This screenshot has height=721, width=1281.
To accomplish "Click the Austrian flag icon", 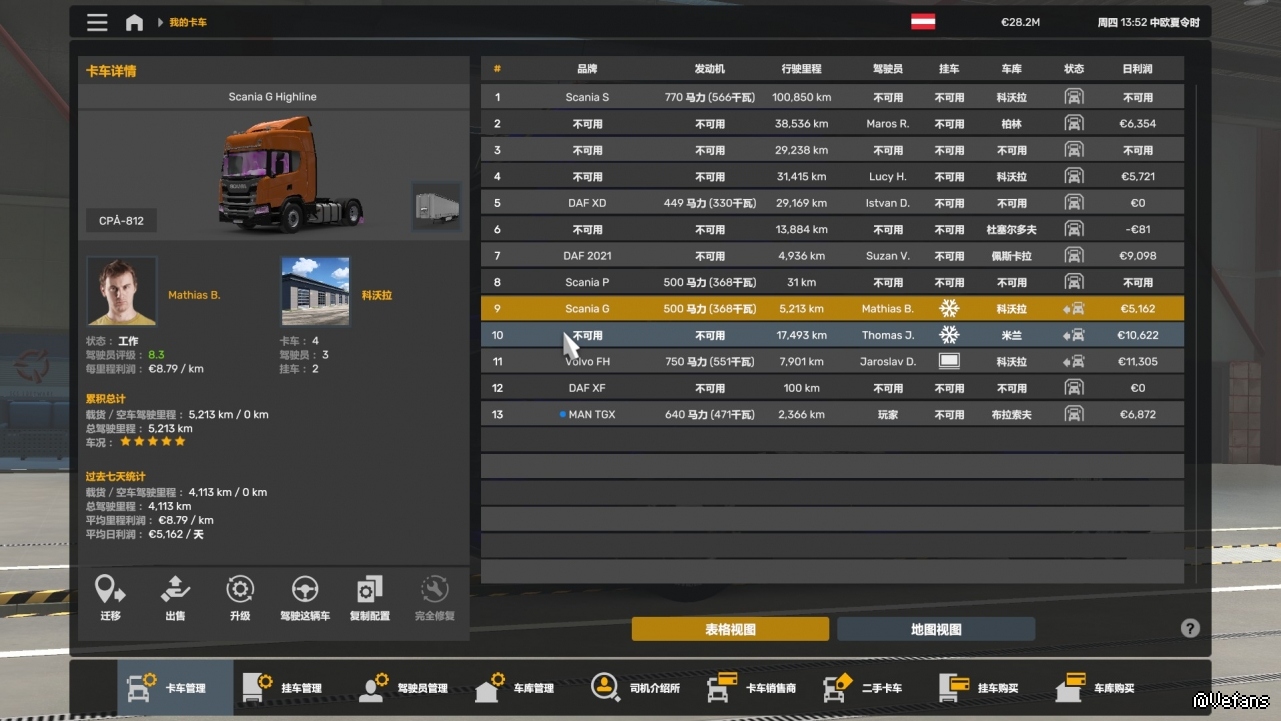I will 922,22.
